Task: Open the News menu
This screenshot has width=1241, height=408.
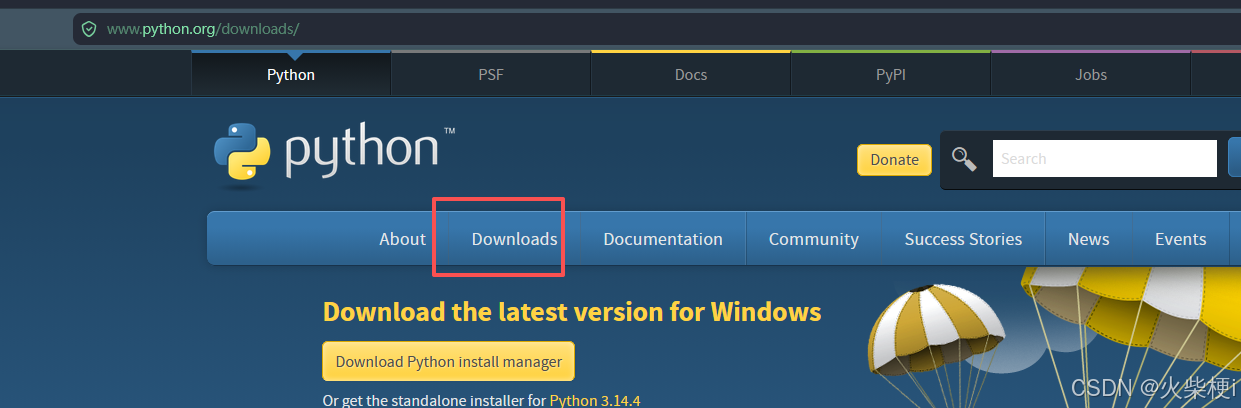Action: click(x=1088, y=239)
